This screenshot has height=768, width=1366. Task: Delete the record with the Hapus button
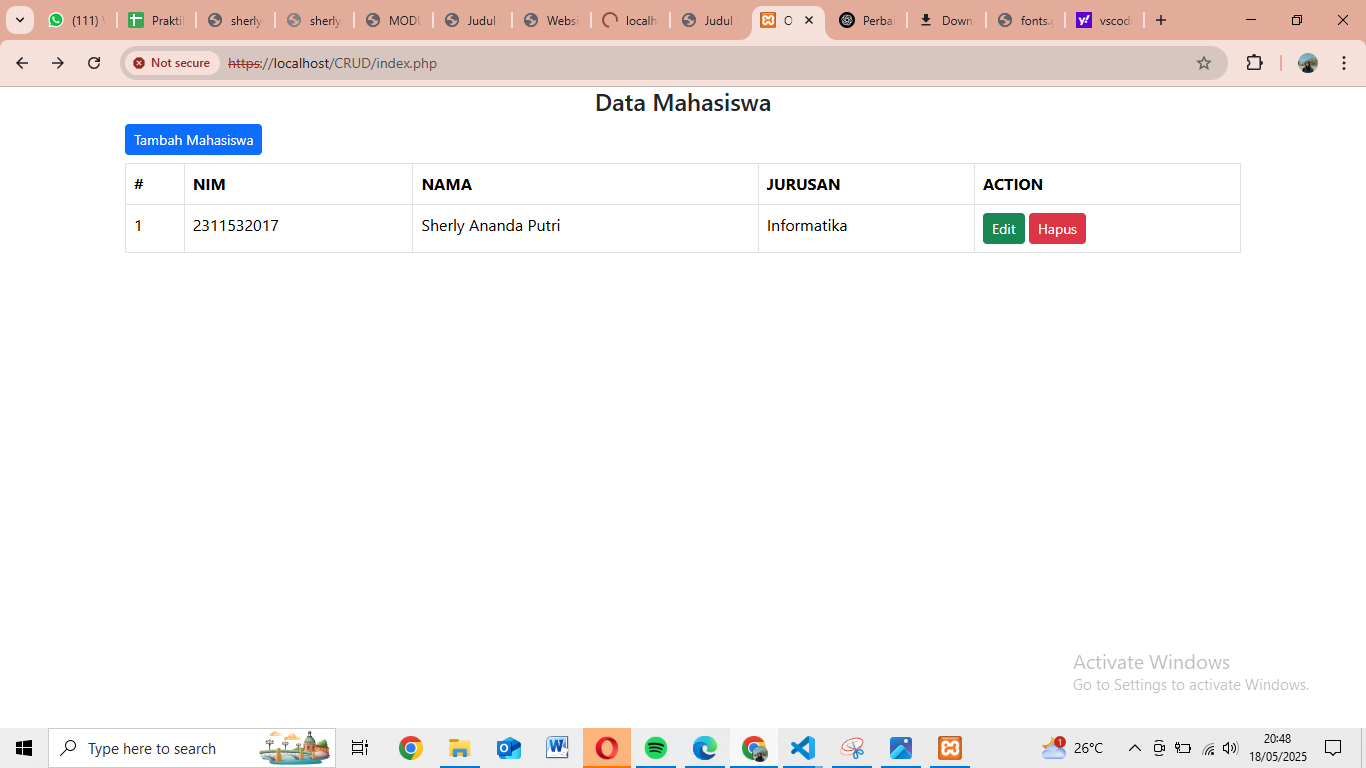coord(1057,229)
